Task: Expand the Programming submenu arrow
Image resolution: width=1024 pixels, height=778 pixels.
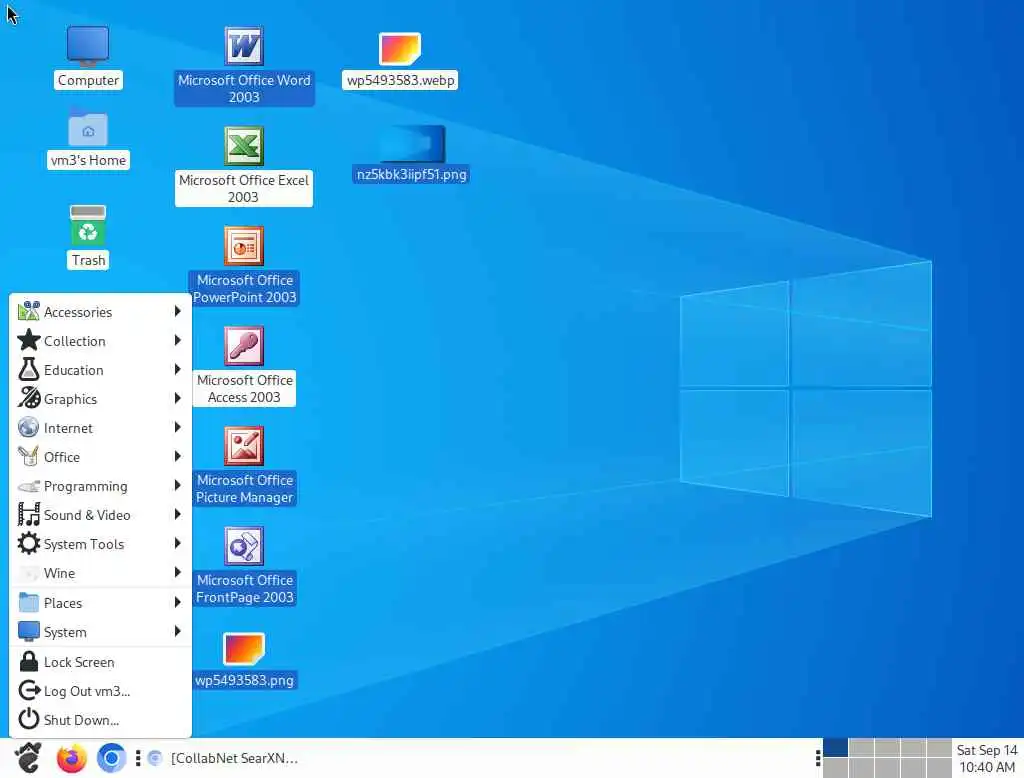Action: [177, 485]
